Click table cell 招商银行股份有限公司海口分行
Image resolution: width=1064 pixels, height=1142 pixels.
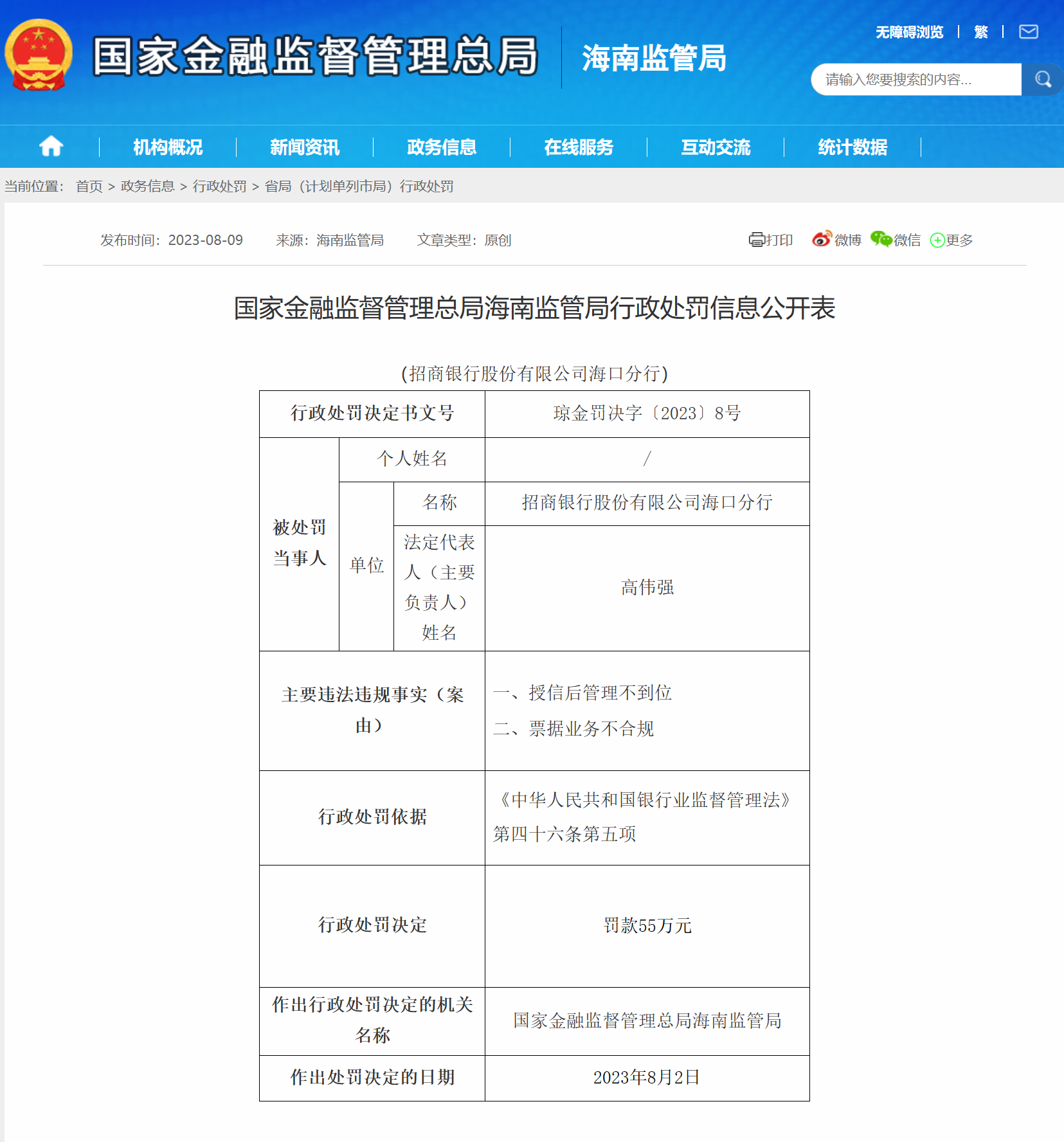pos(647,503)
